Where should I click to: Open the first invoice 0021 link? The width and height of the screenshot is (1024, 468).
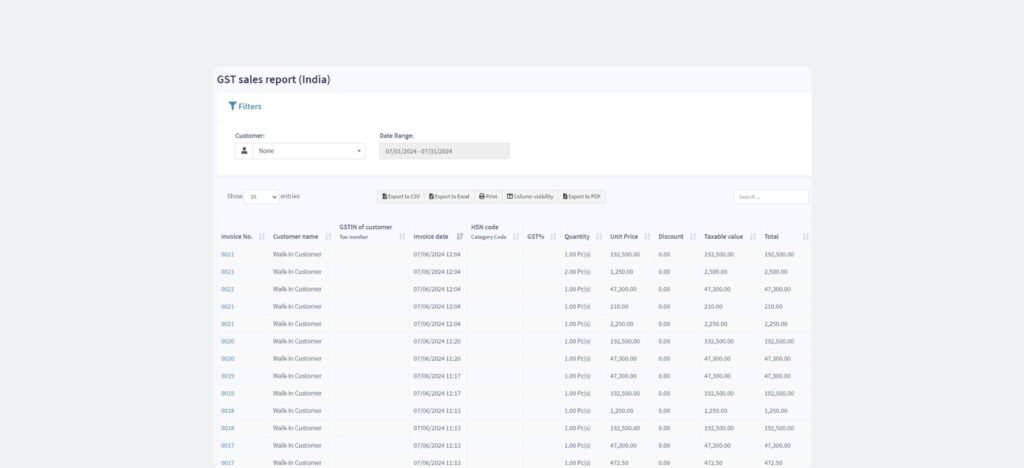(x=228, y=255)
